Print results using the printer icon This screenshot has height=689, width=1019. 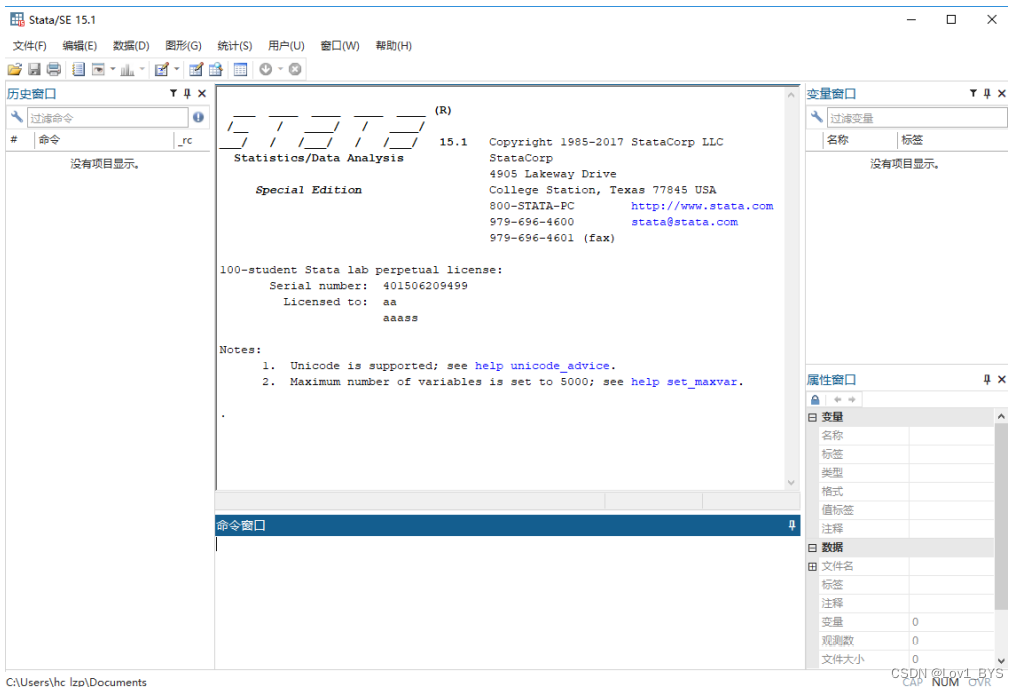click(54, 69)
